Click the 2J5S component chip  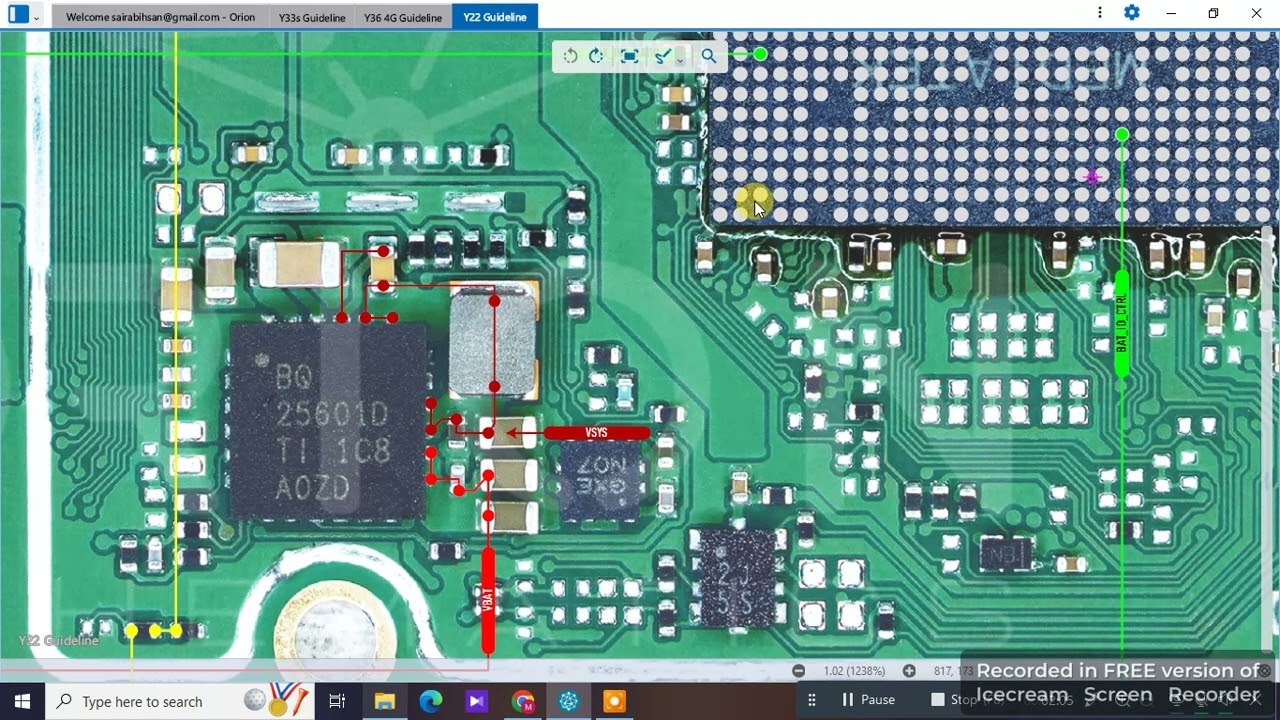(x=738, y=578)
